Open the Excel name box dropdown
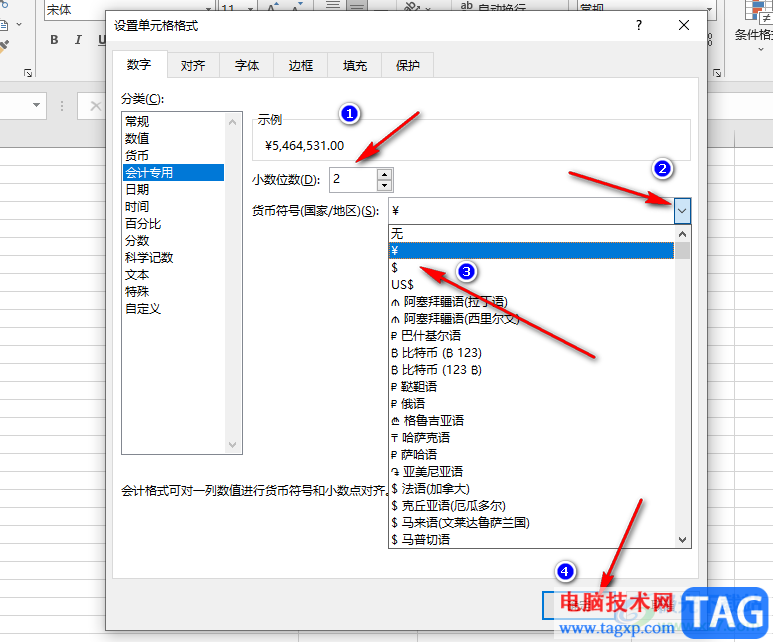This screenshot has height=642, width=773. coord(36,105)
